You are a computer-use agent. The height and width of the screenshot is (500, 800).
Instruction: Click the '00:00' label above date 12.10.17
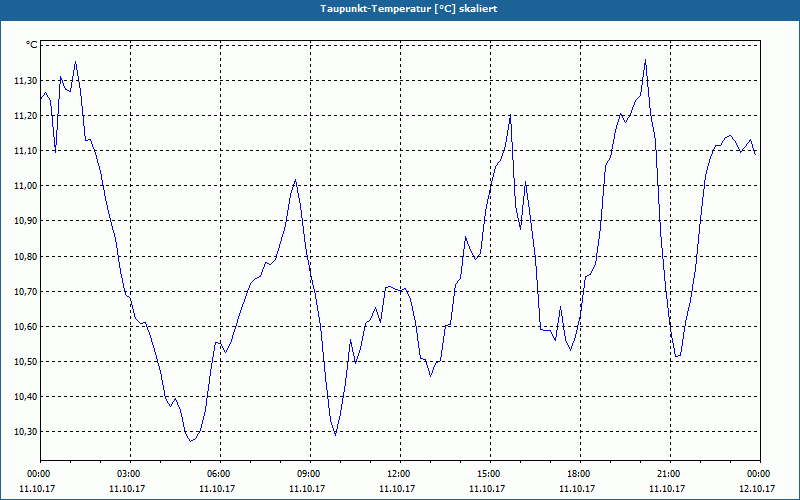(x=760, y=474)
